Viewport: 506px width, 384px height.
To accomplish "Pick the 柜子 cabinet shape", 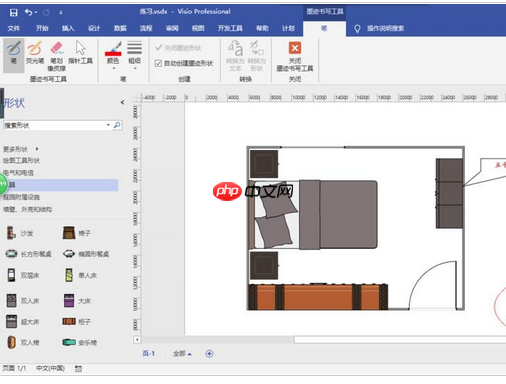I will pos(77,322).
